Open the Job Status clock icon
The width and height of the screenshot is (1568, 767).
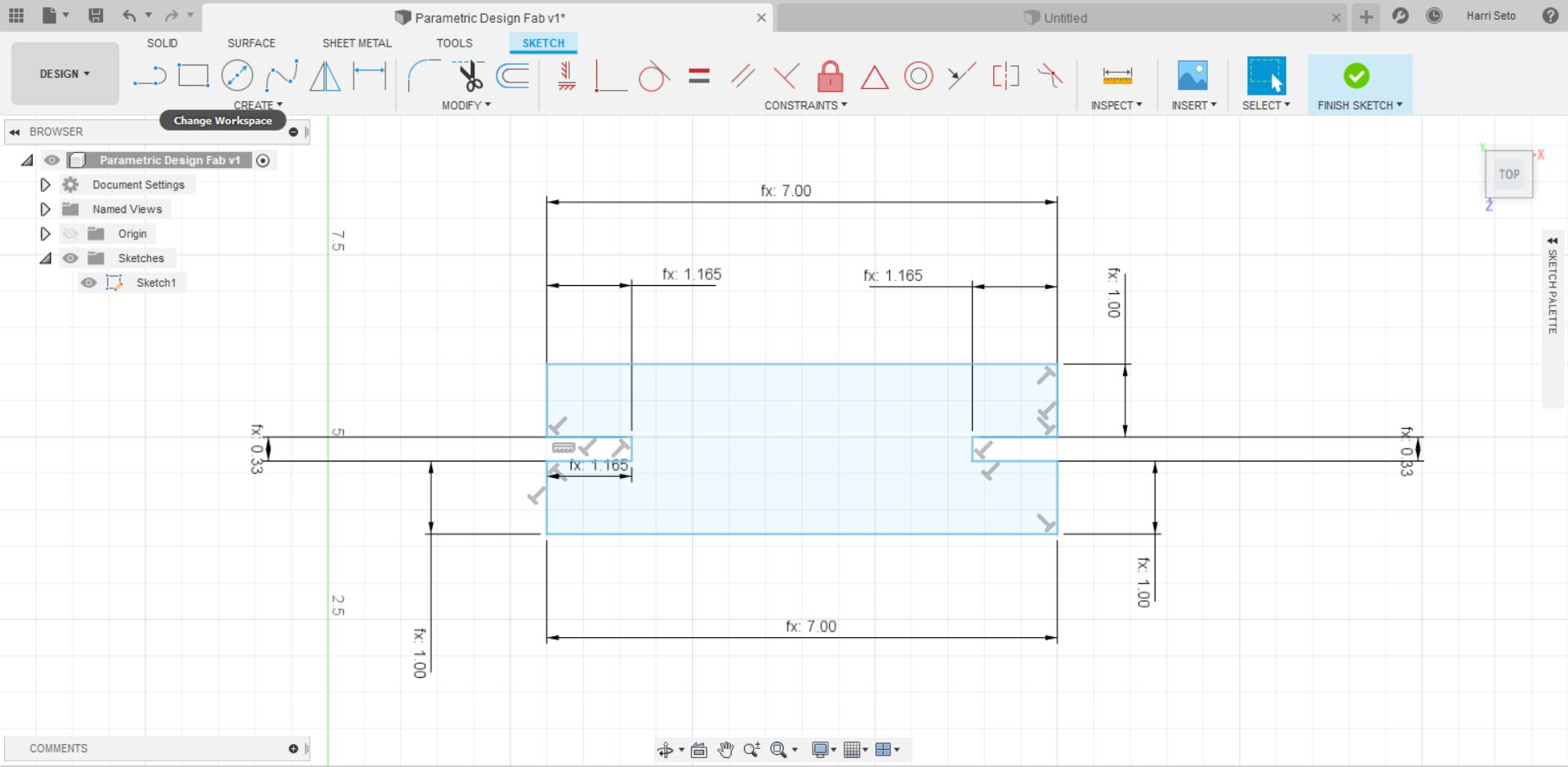pyautogui.click(x=1434, y=16)
